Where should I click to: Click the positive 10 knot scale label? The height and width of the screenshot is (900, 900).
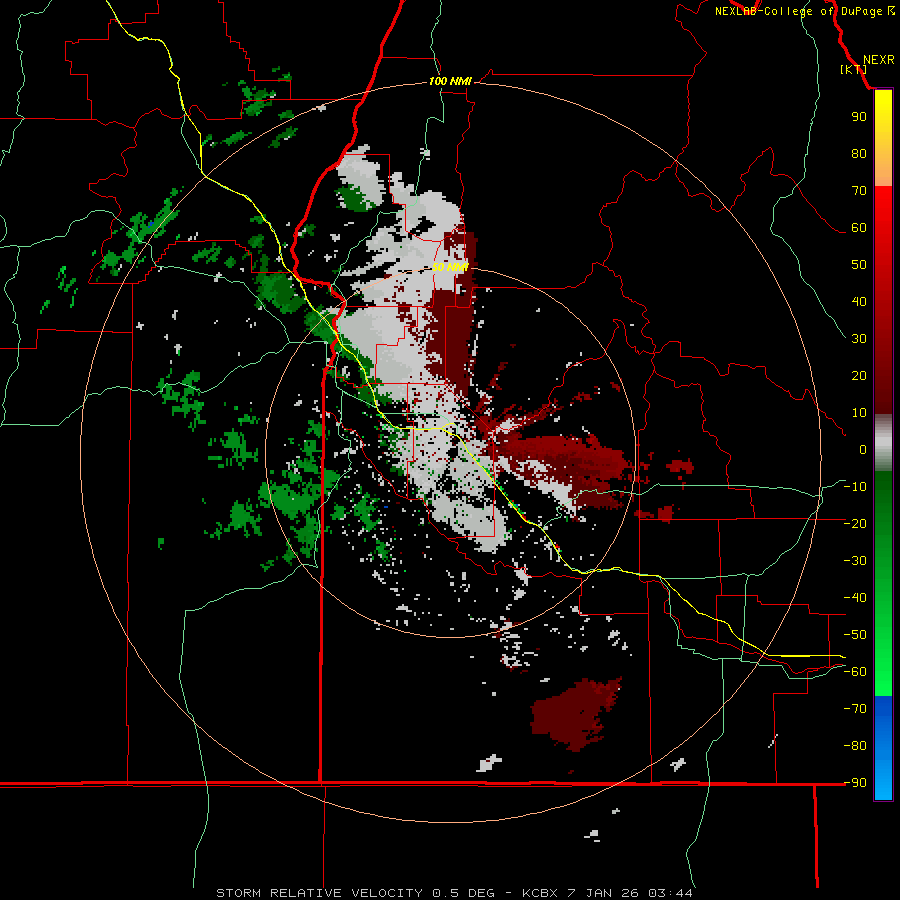(859, 413)
